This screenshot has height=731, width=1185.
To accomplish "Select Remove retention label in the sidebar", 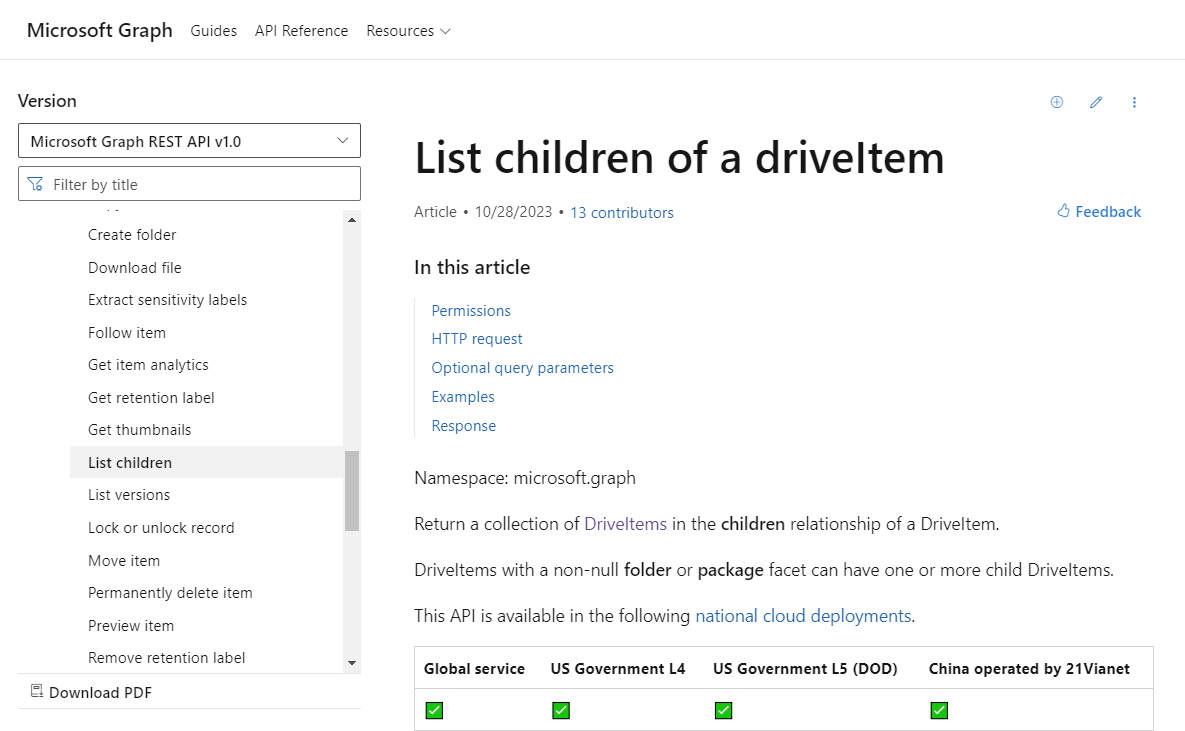I will tap(166, 658).
